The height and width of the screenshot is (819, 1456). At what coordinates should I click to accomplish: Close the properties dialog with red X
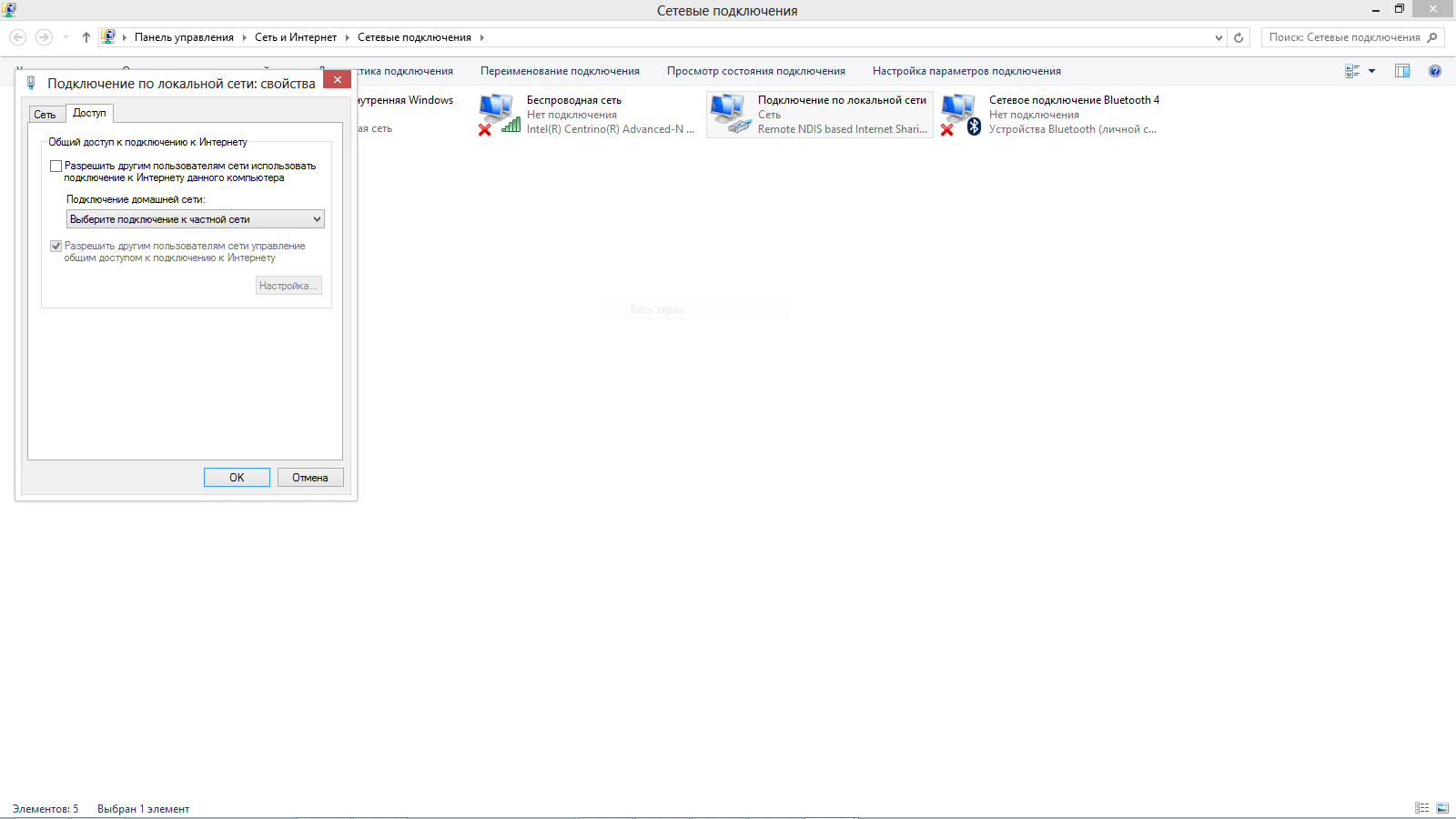click(x=337, y=79)
